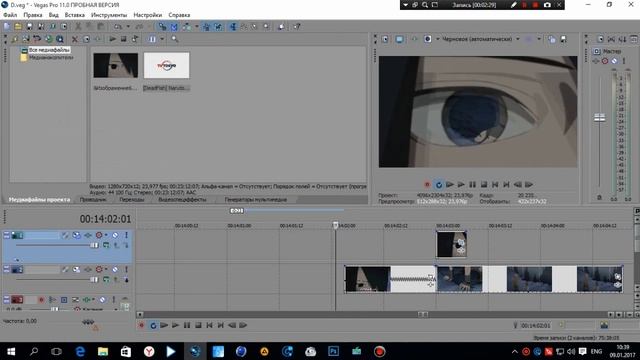Toggle Auto Ripple mode
This screenshot has height=360, width=640.
point(187,27)
